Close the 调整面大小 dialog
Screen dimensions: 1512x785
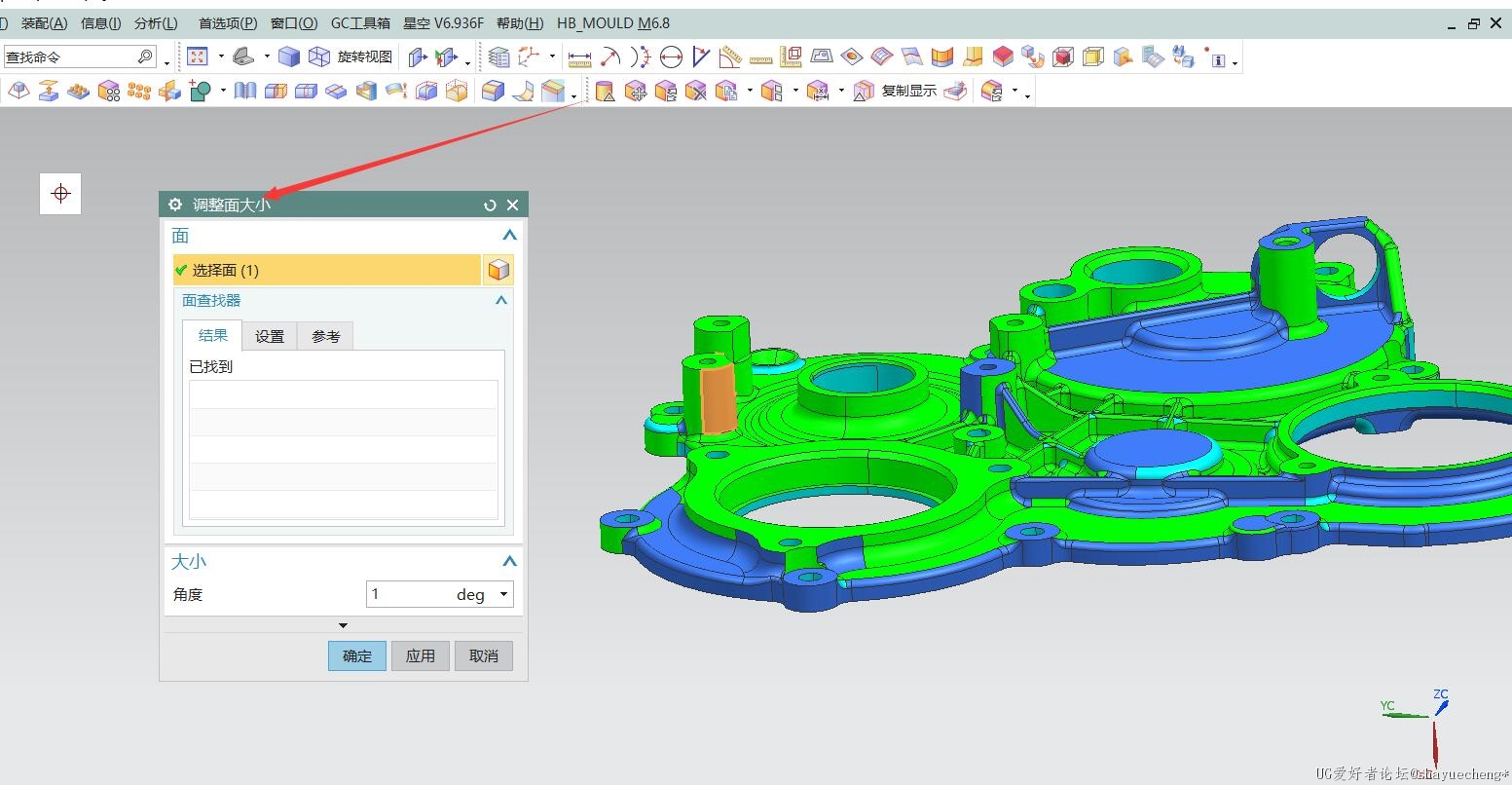coord(513,205)
